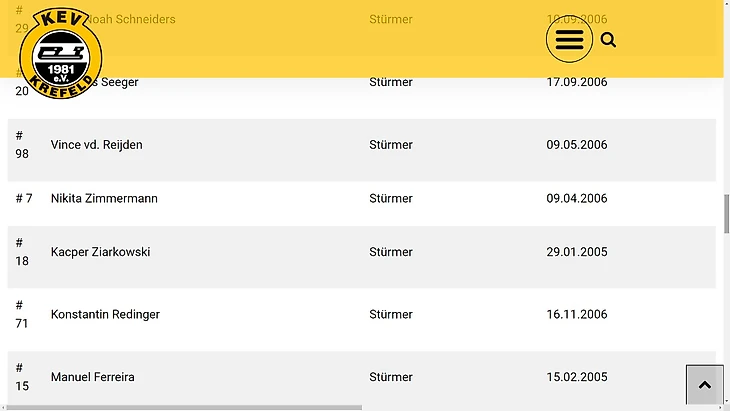Click birthdate 16.11.2006
The width and height of the screenshot is (730, 411).
click(577, 314)
